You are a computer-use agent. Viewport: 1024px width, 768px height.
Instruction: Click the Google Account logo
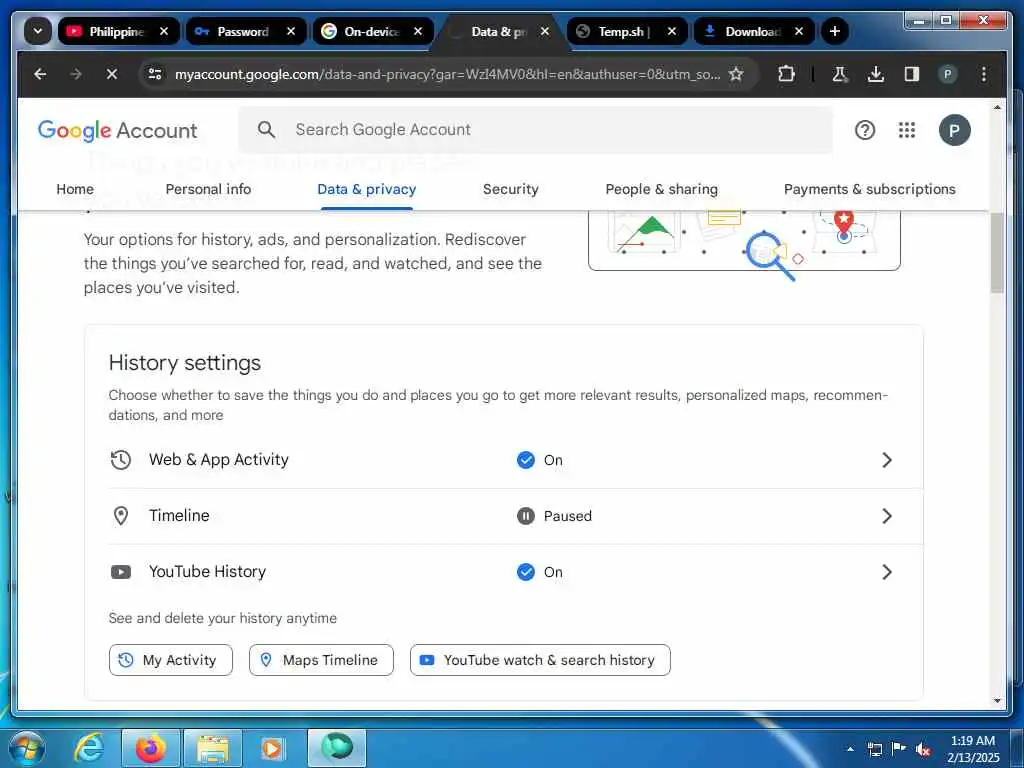[118, 130]
